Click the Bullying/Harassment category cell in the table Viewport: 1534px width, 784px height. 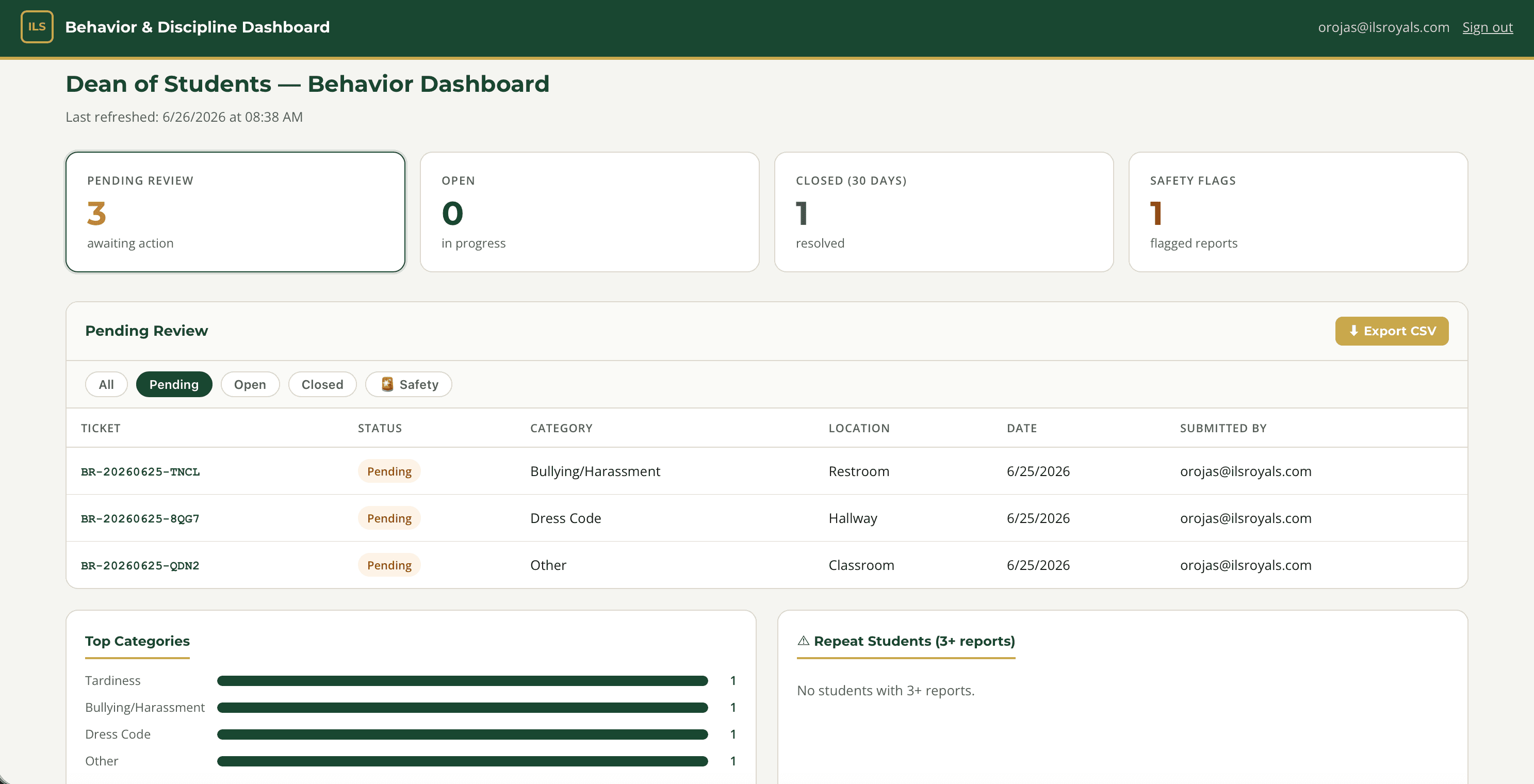[595, 471]
